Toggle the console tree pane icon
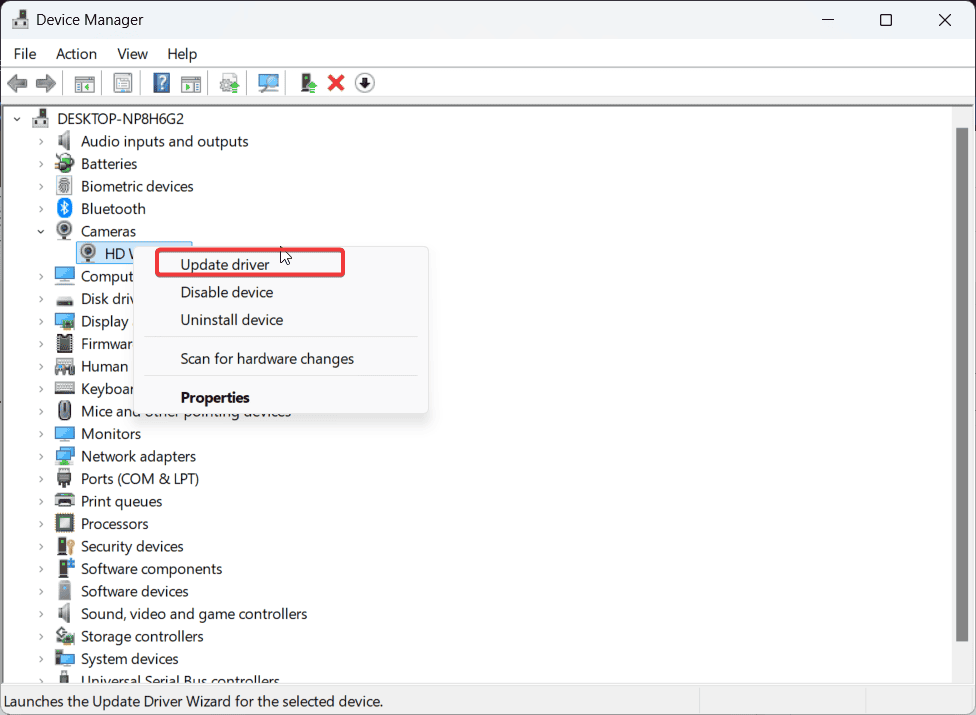This screenshot has height=715, width=976. tap(85, 83)
